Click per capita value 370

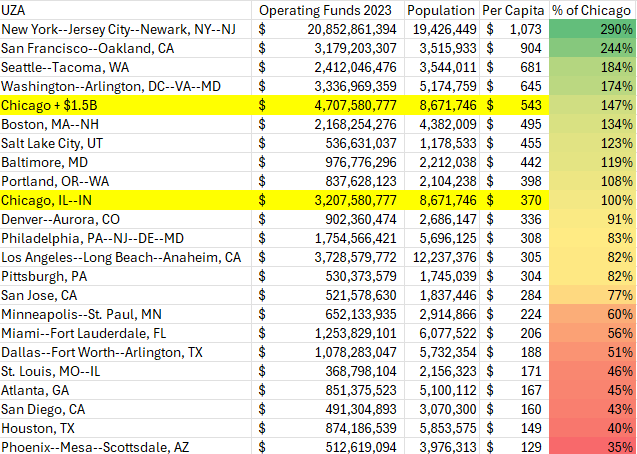pyautogui.click(x=514, y=200)
